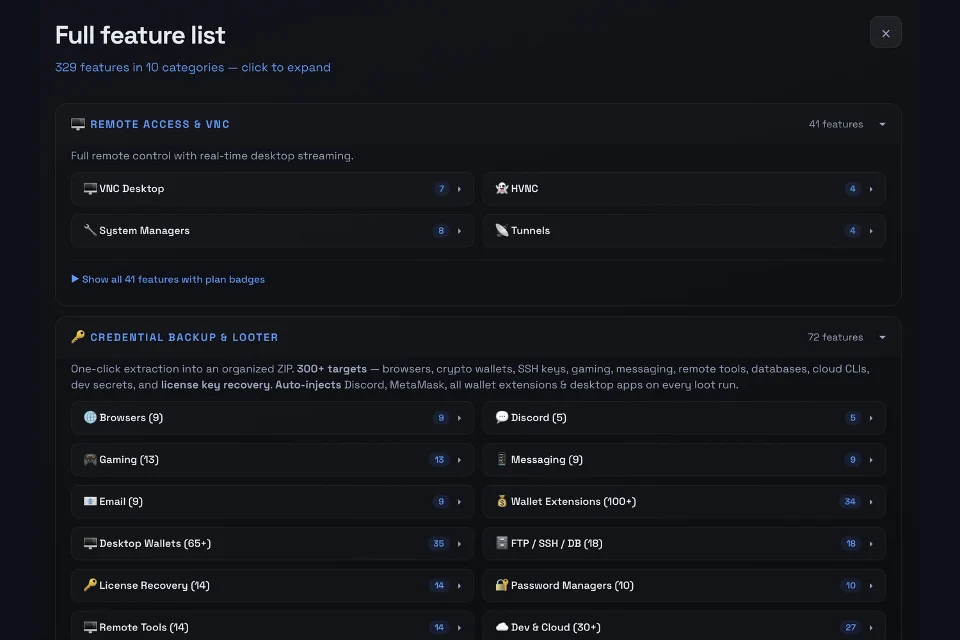The height and width of the screenshot is (640, 960).
Task: Click the Credential Backup & Looter heading
Action: 184,337
